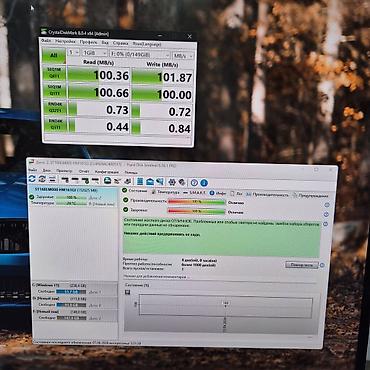Open the Файл menu in CrystalDiskMark

pyautogui.click(x=46, y=41)
